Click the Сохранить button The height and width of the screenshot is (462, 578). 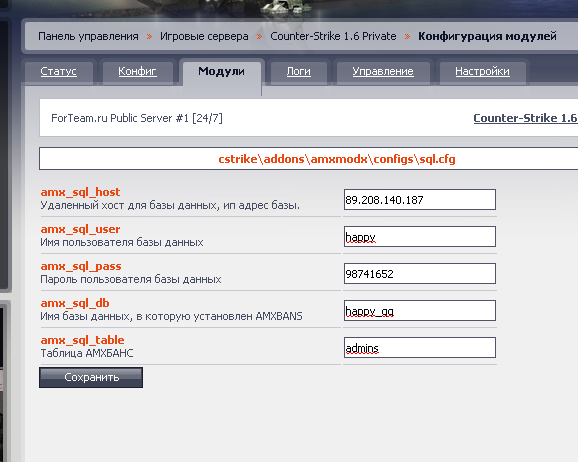[x=91, y=377]
